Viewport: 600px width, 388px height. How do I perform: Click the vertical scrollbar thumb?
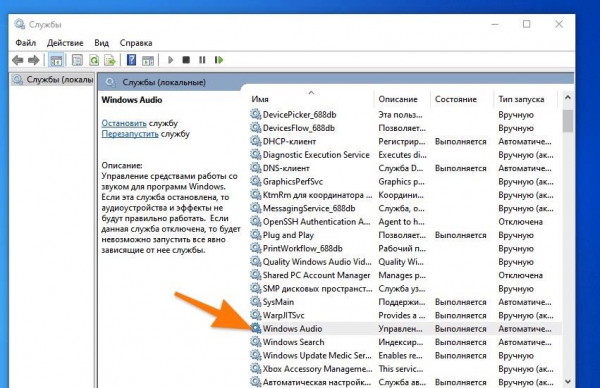568,121
